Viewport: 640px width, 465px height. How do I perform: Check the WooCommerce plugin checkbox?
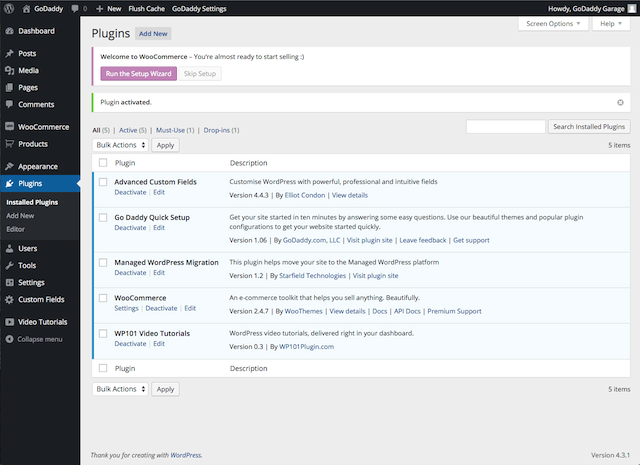pos(103,298)
